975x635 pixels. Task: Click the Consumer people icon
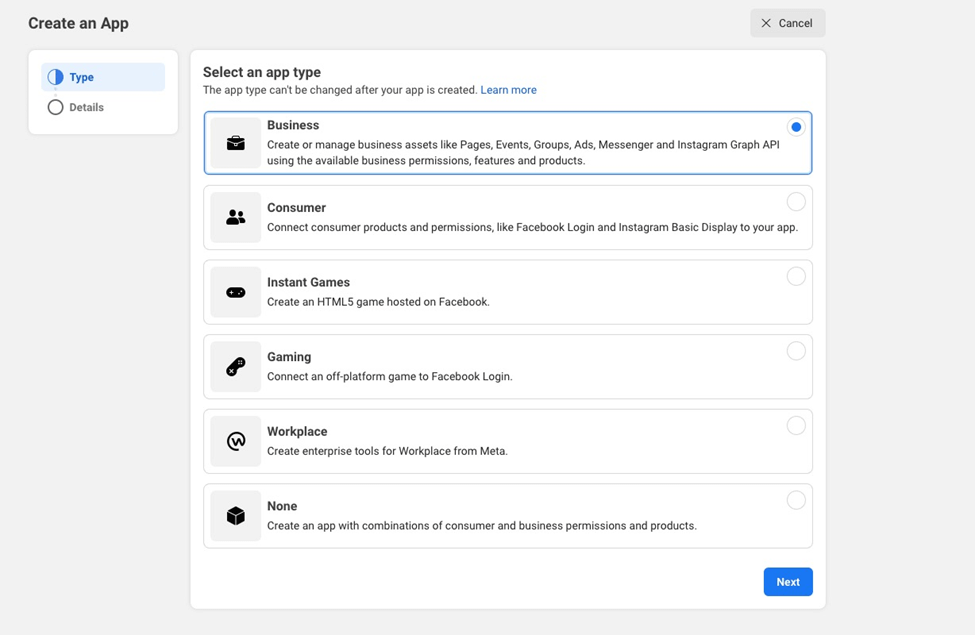[236, 217]
